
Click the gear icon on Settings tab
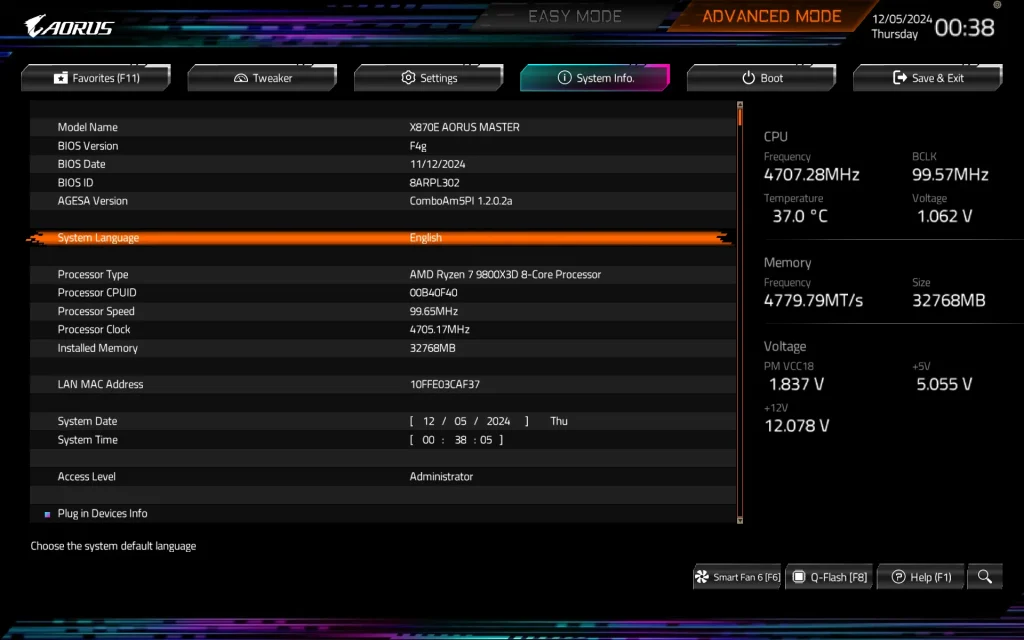[407, 78]
